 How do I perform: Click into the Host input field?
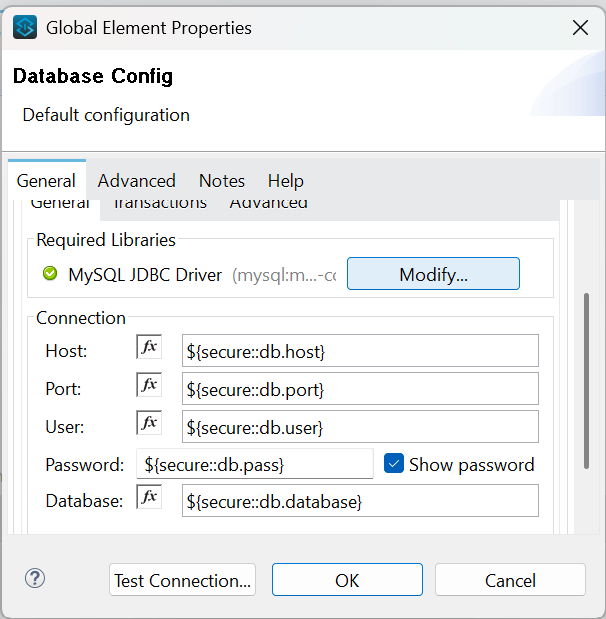point(360,351)
